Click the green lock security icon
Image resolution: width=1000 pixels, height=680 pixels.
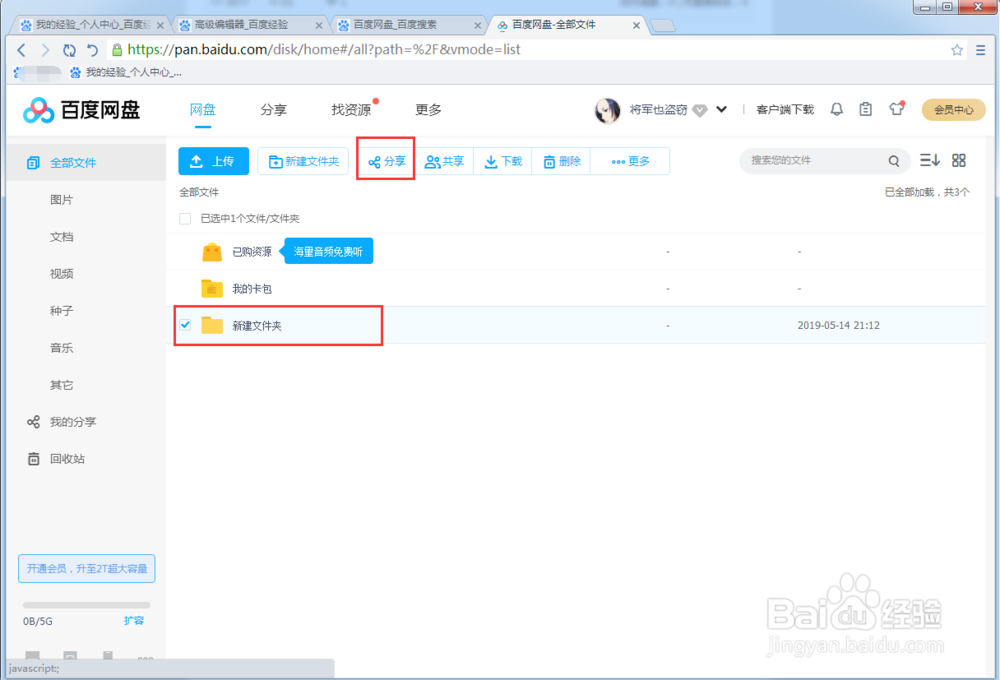(117, 50)
